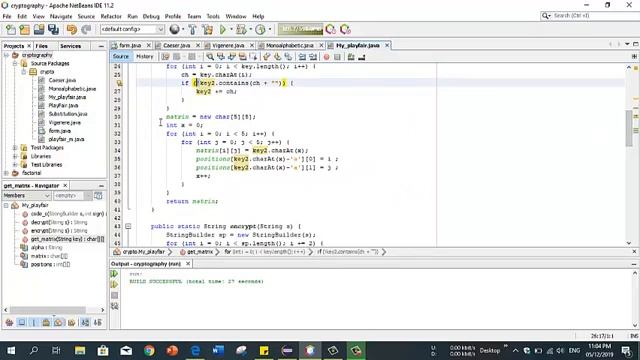Click the first profiler icon after memory bar
Viewport: 640px width, 360px height.
[x=331, y=29]
